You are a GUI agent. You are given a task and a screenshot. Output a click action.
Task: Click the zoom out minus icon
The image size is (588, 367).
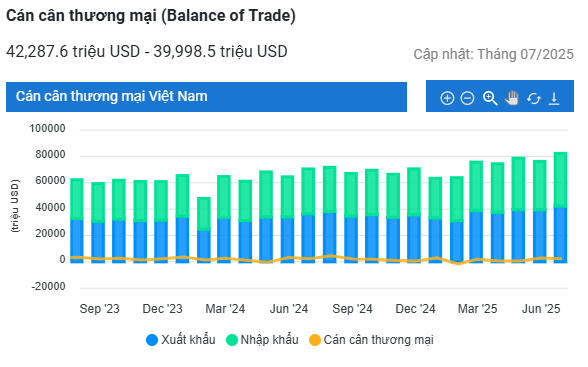(467, 98)
